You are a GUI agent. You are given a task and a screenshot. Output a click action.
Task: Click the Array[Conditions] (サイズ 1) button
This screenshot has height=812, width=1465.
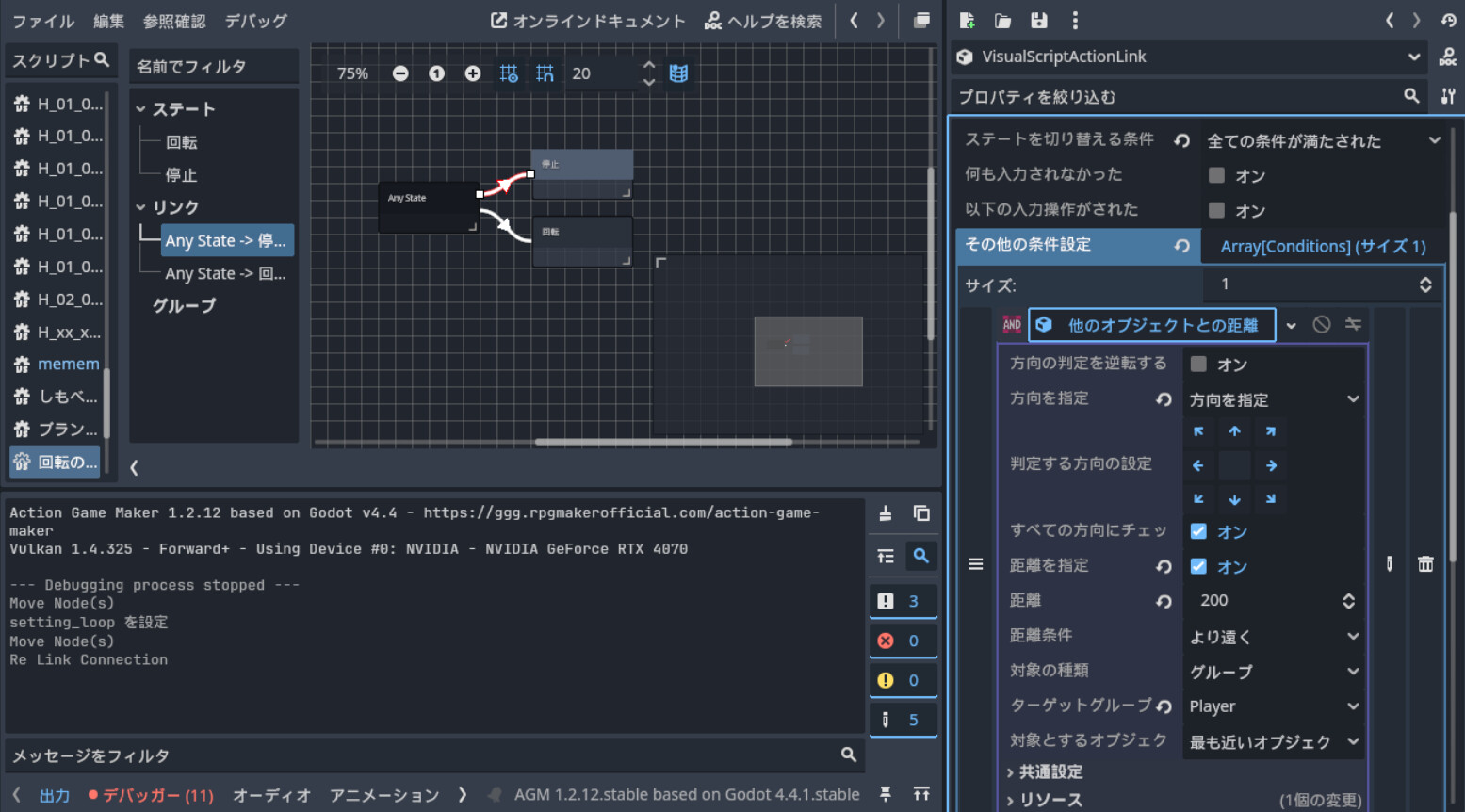pyautogui.click(x=1323, y=246)
